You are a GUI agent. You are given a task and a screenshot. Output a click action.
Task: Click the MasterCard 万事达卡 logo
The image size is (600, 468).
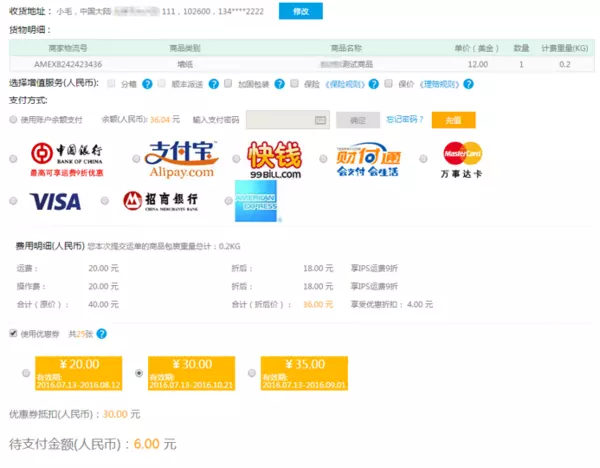[462, 160]
